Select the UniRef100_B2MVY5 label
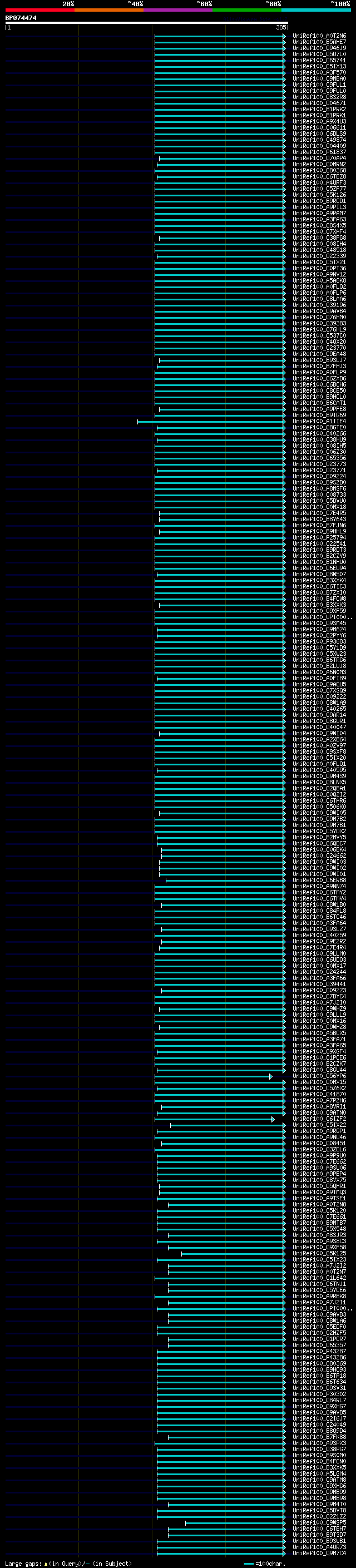 (x=319, y=838)
